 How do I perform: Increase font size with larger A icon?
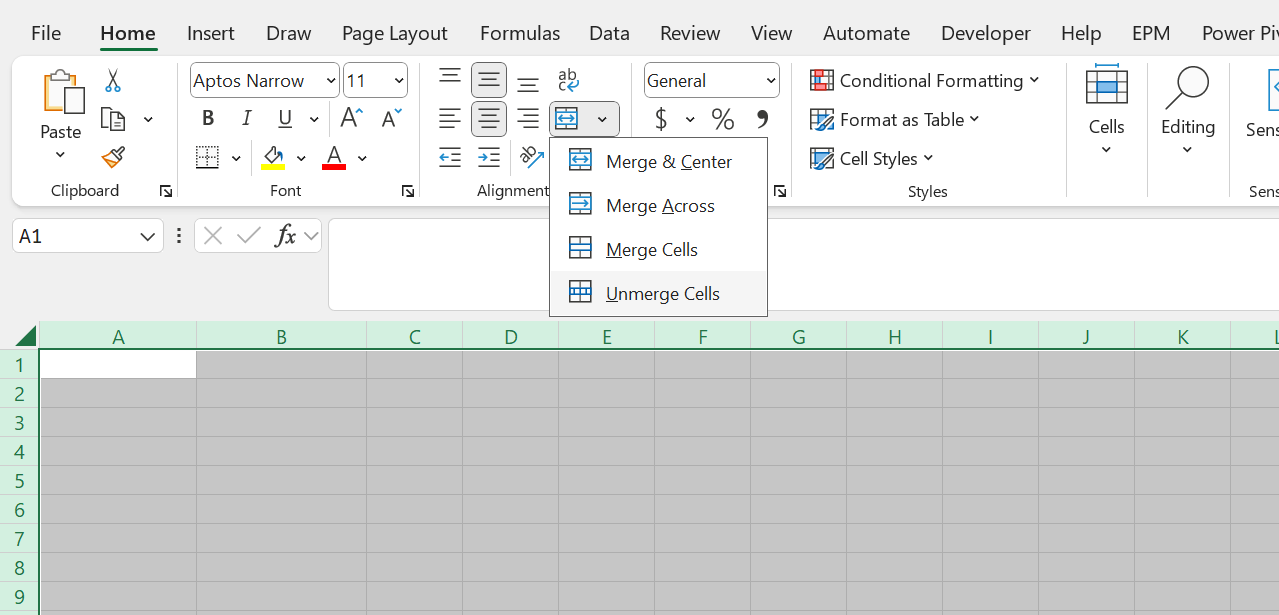tap(351, 119)
